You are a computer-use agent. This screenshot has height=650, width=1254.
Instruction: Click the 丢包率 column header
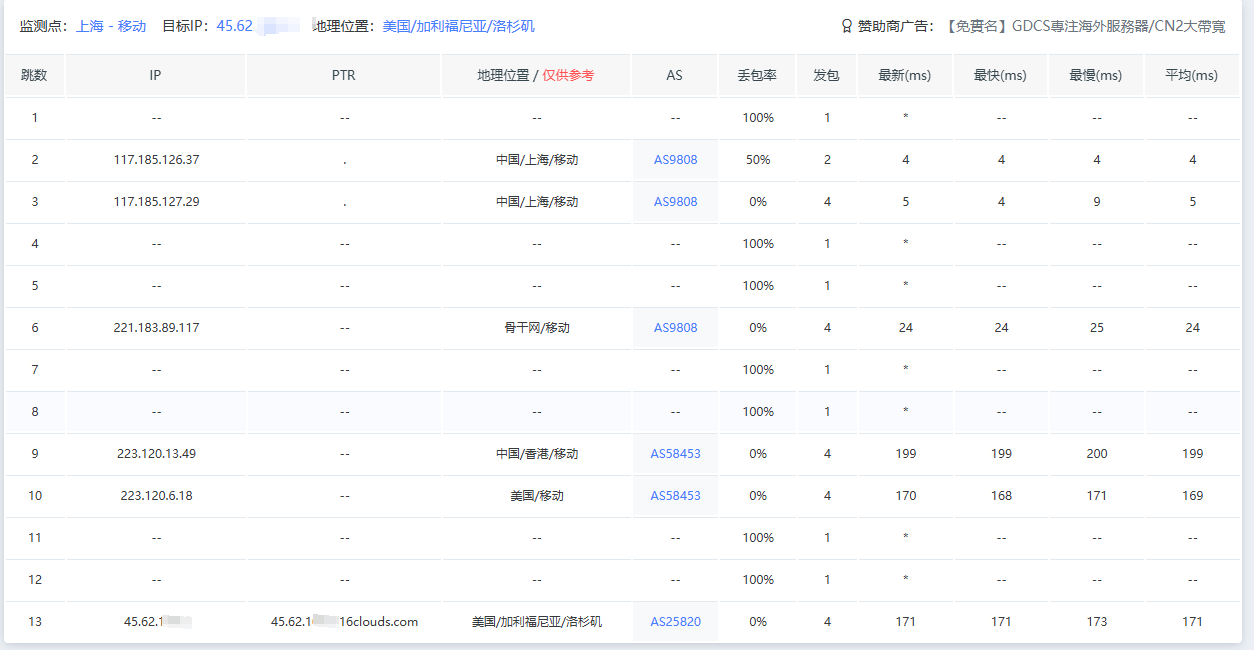[x=757, y=76]
